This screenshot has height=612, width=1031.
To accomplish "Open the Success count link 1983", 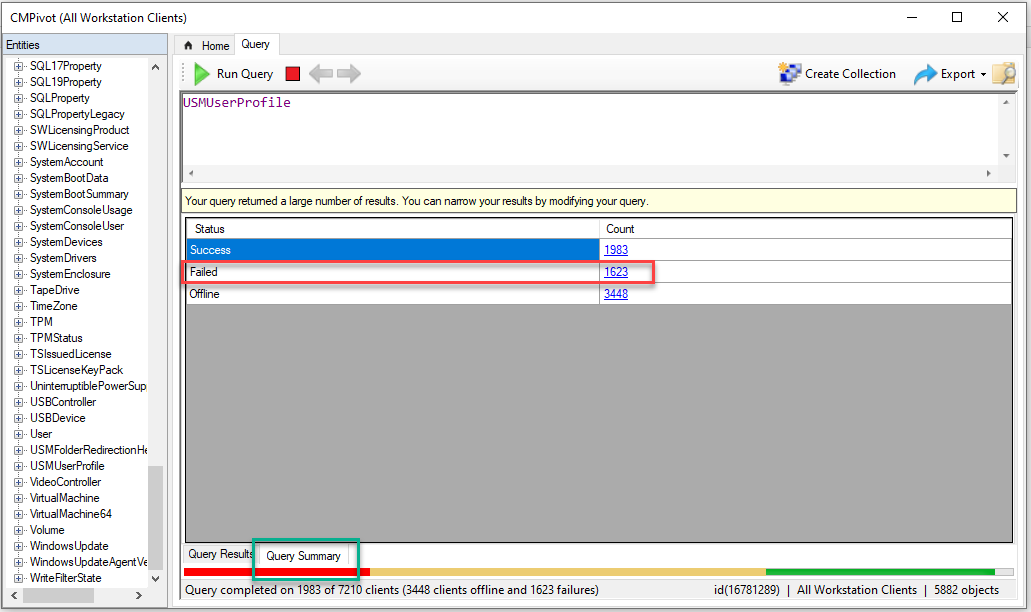I will [616, 250].
